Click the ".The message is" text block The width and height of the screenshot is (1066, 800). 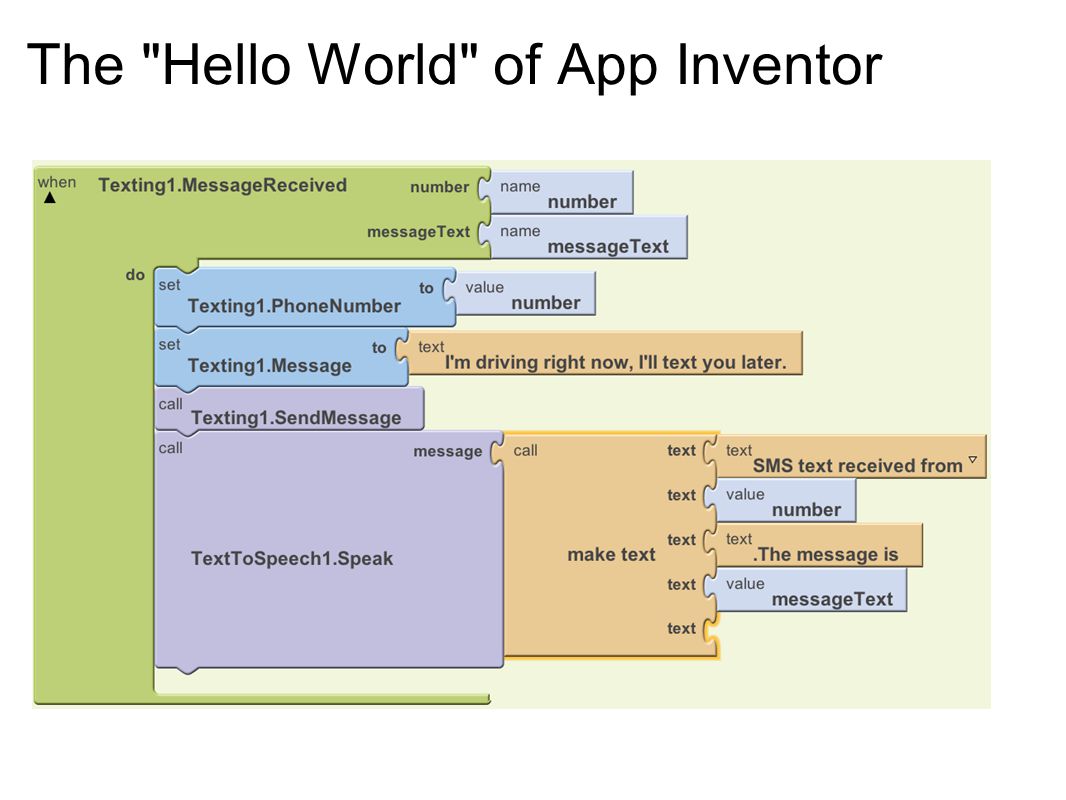(x=819, y=546)
